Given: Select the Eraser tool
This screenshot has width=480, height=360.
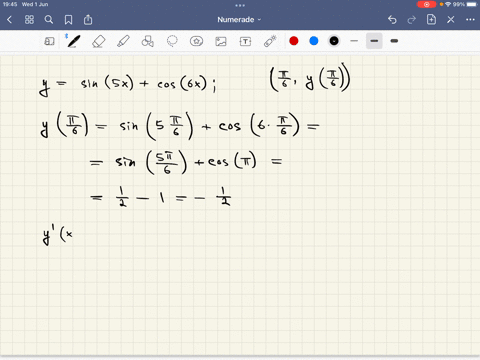Looking at the screenshot, I should pyautogui.click(x=98, y=41).
